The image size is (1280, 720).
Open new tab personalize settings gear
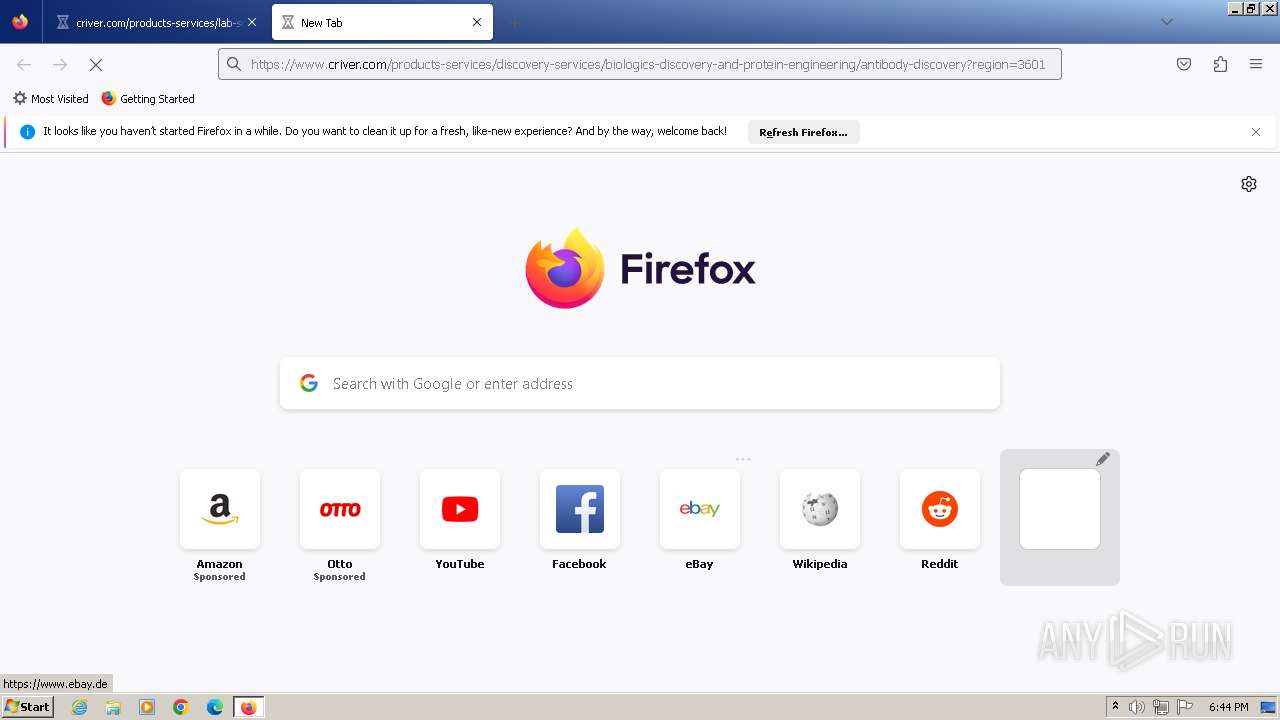click(x=1249, y=184)
